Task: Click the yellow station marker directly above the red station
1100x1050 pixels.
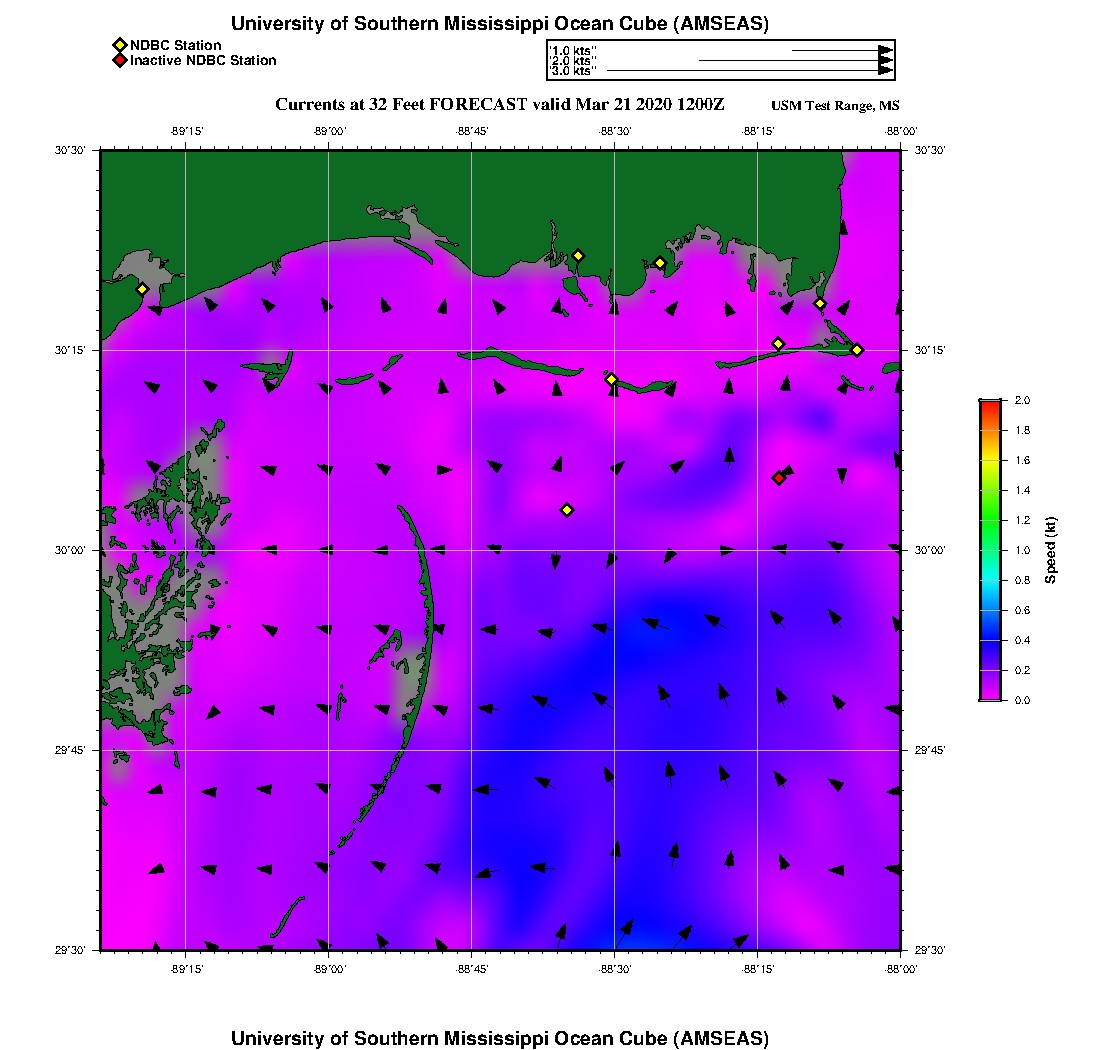Action: tap(778, 344)
